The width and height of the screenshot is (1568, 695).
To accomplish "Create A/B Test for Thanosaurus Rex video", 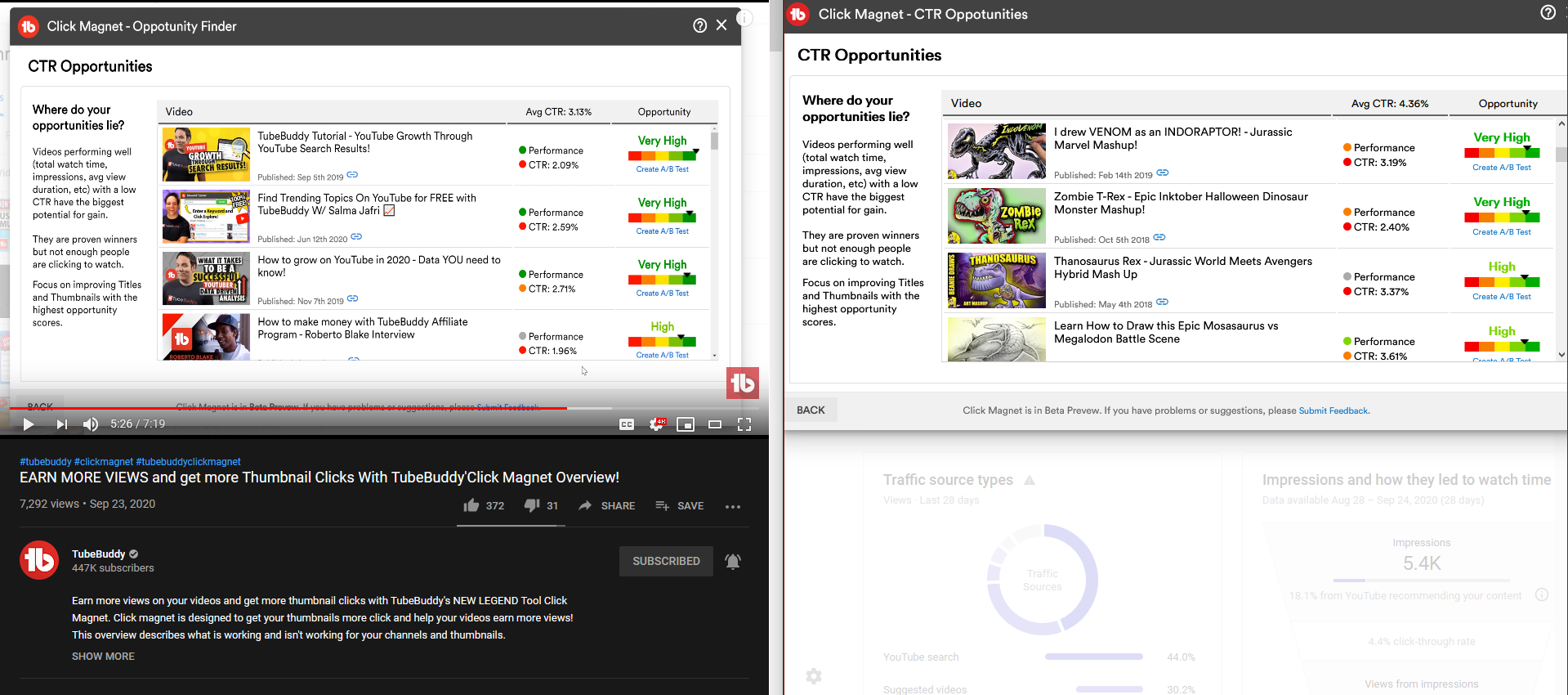I will [1502, 296].
